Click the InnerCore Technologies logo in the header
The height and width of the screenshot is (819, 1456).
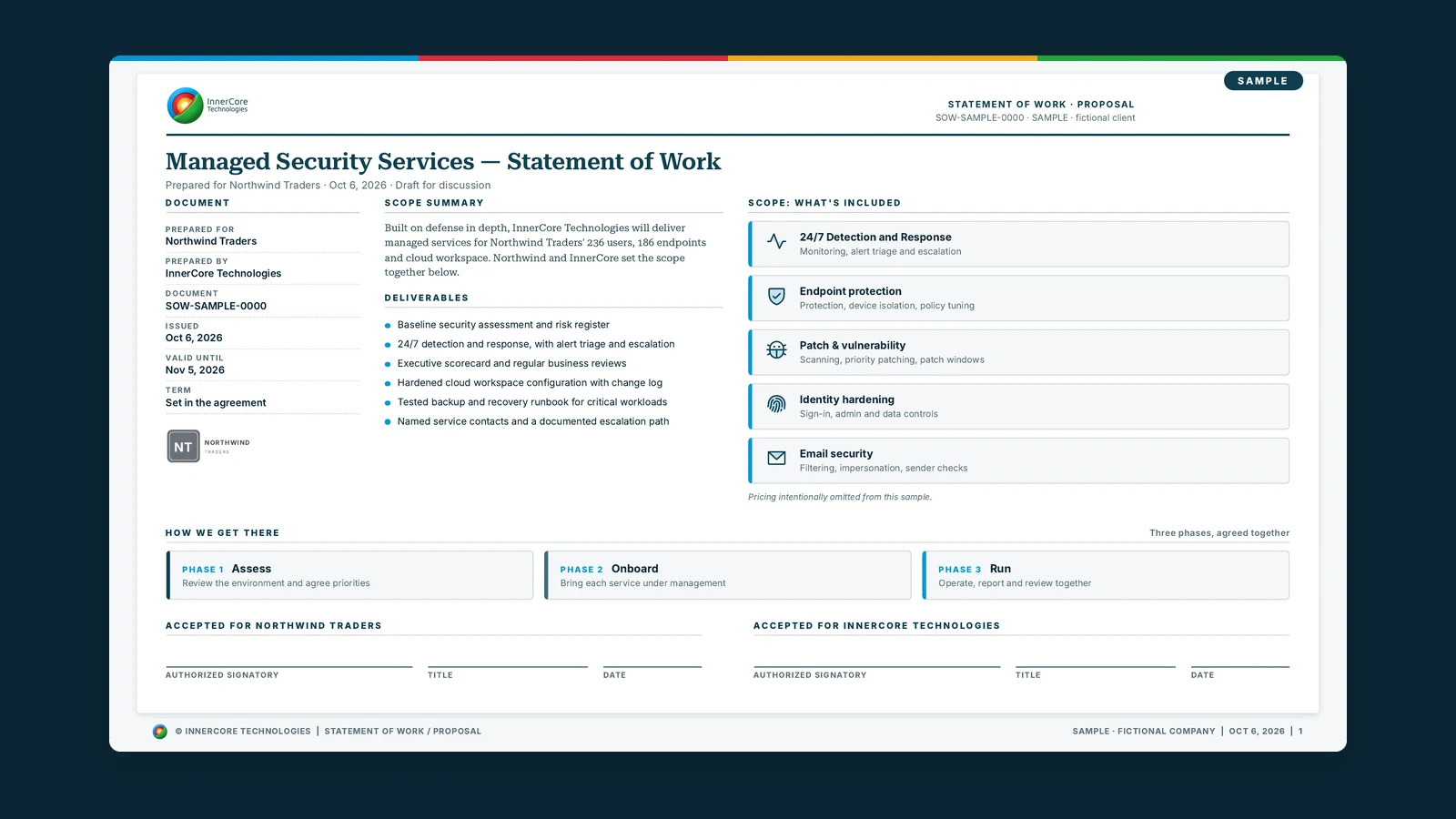207,106
